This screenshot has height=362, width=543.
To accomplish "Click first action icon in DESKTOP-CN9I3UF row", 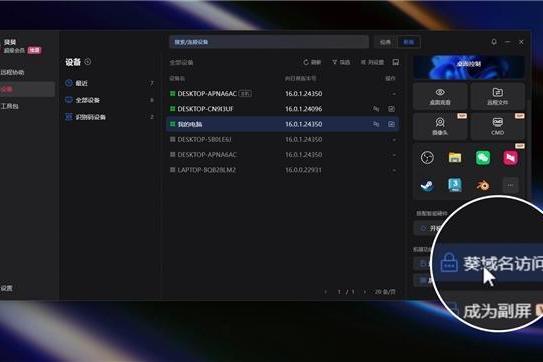I will (376, 109).
